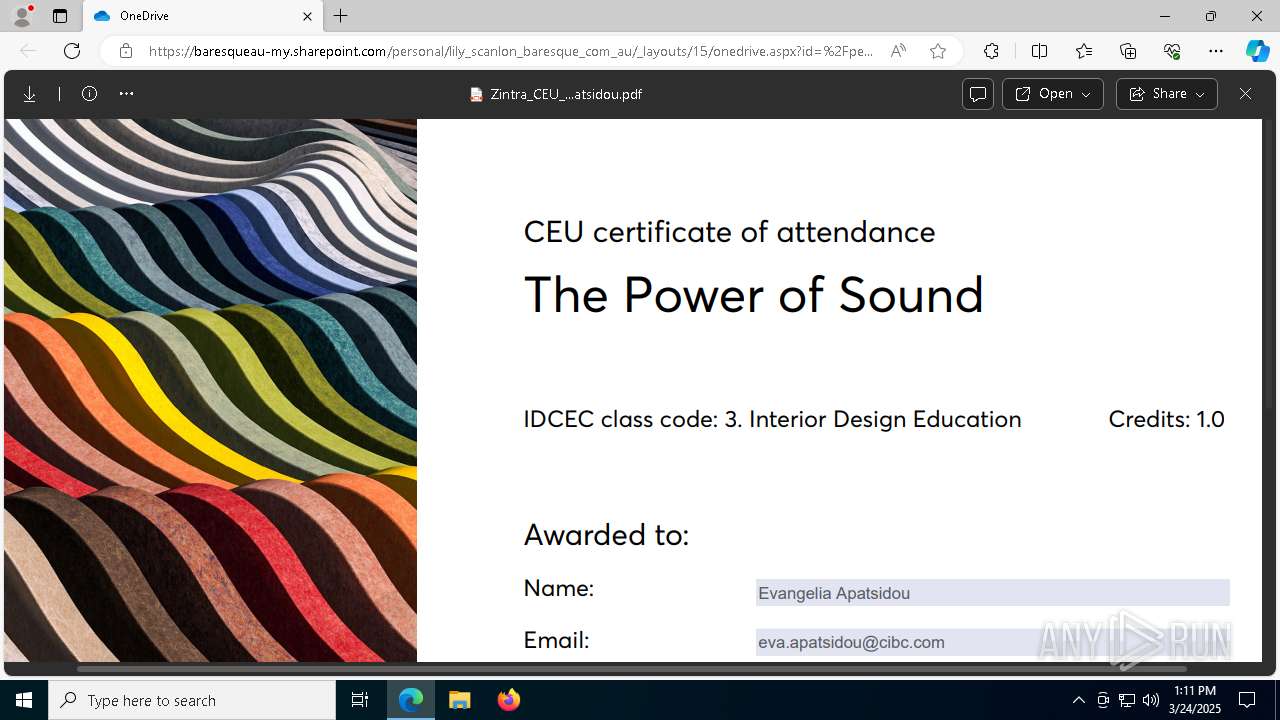The width and height of the screenshot is (1280, 720).
Task: Click the Edge taskbar icon
Action: (411, 700)
